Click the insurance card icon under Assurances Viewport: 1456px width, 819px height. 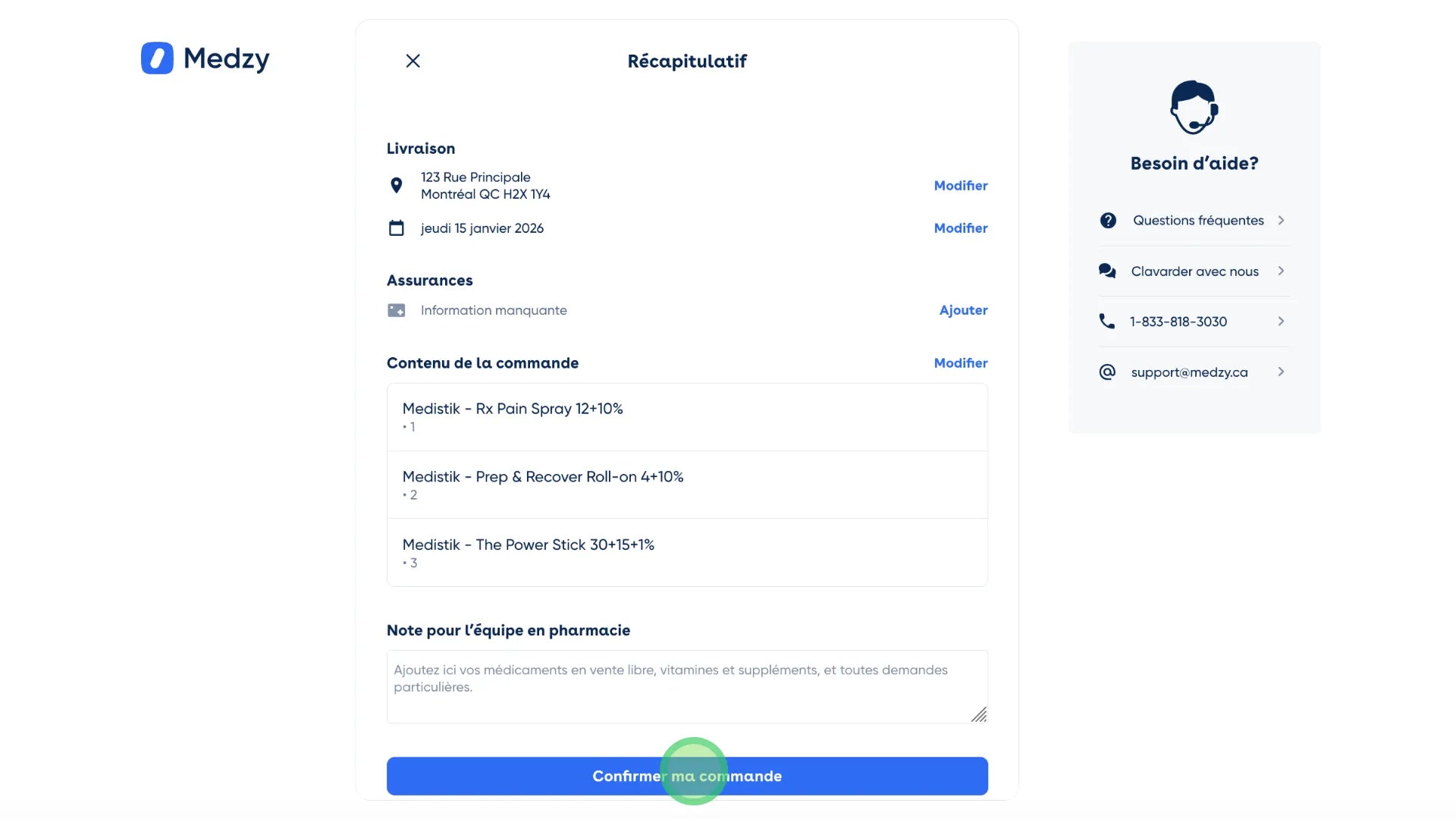[x=396, y=310]
